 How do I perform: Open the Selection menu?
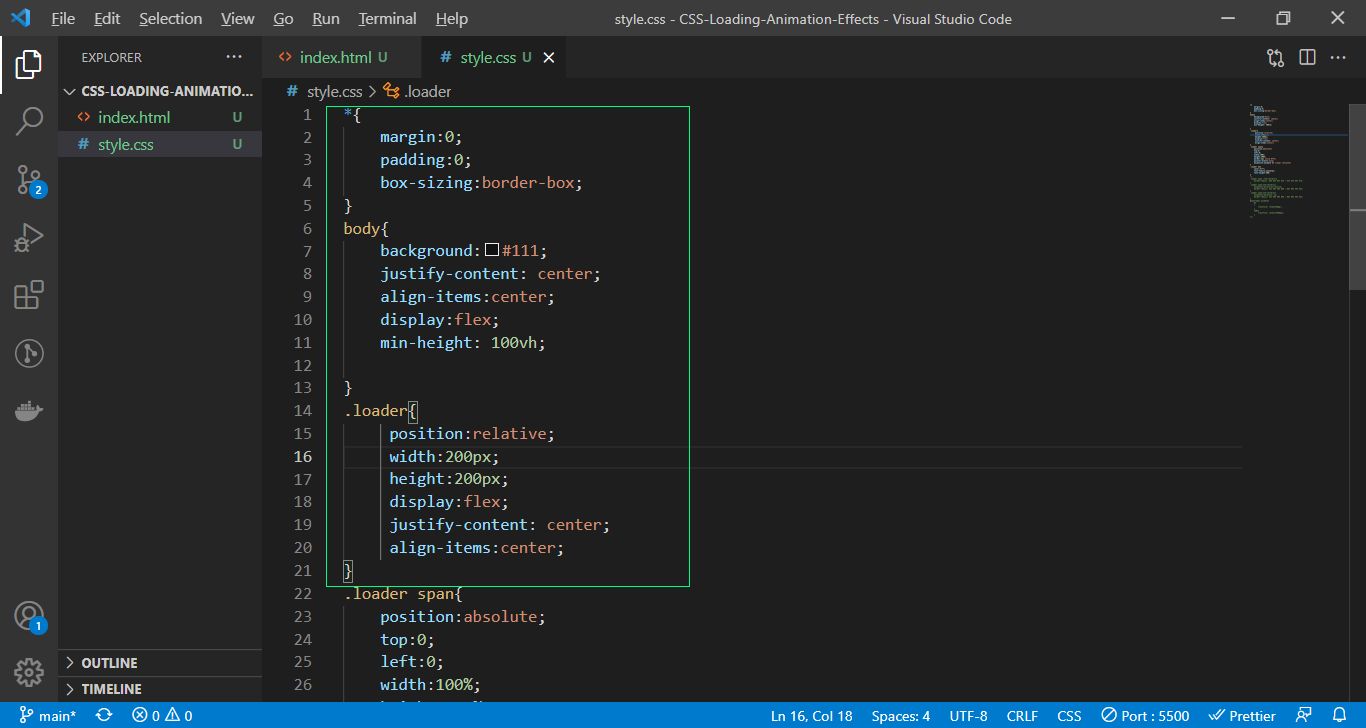(x=170, y=19)
